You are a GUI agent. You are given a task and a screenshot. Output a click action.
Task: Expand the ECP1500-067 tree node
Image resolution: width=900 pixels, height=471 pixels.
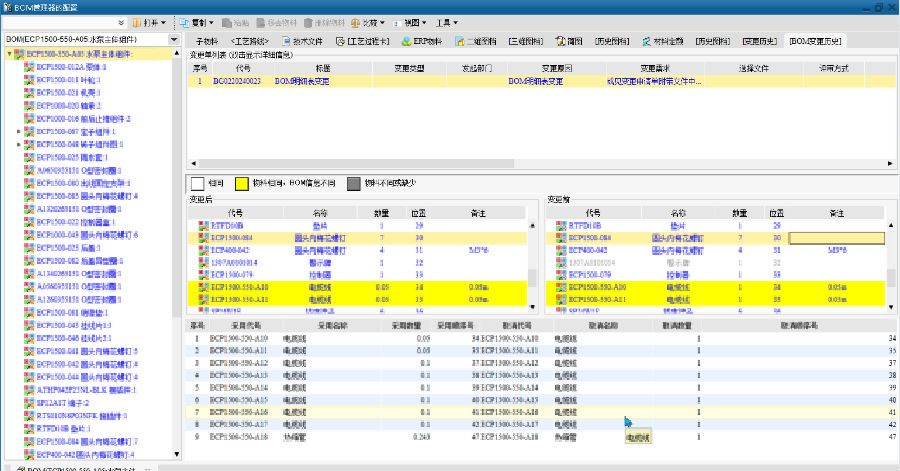[x=19, y=131]
